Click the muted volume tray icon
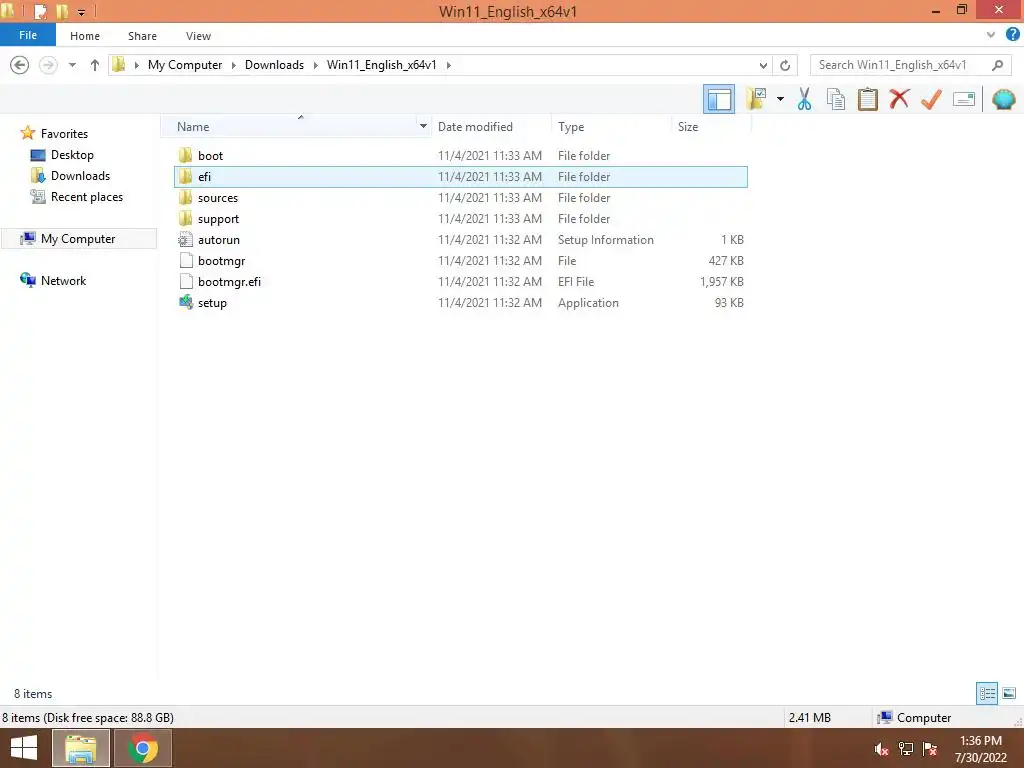Viewport: 1024px width, 768px height. [x=881, y=750]
